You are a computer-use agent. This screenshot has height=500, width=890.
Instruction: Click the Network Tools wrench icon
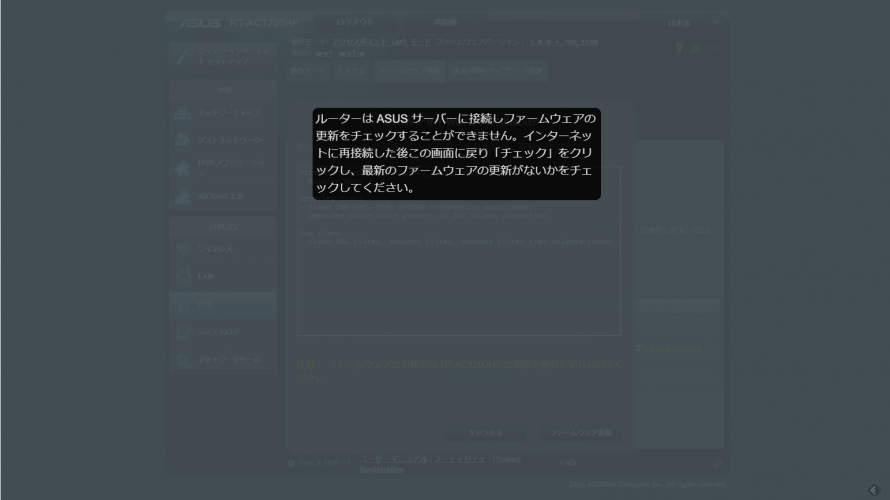click(183, 360)
